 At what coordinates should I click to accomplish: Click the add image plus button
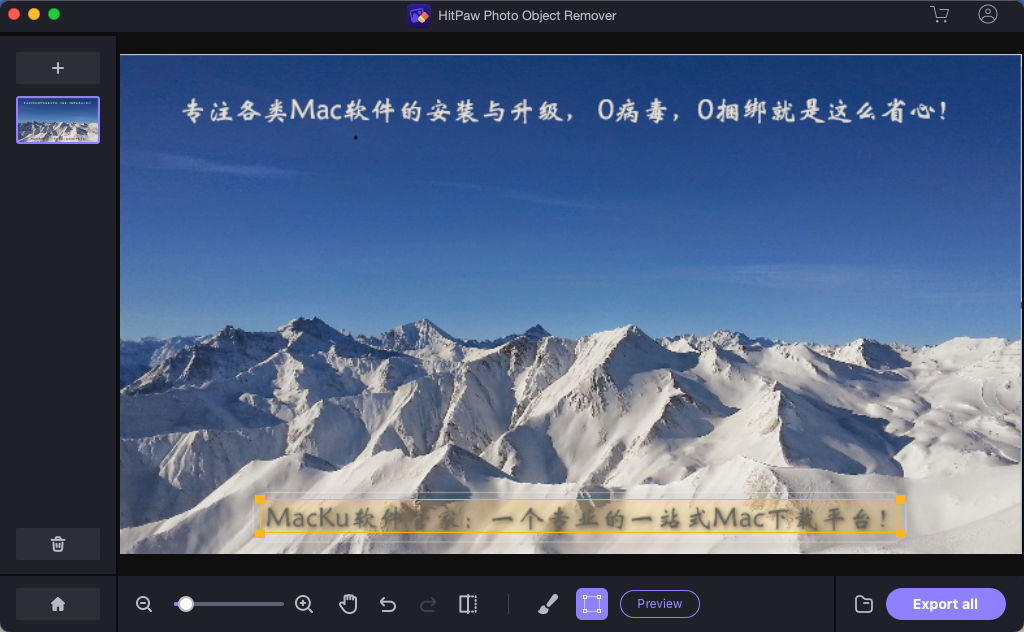click(58, 68)
